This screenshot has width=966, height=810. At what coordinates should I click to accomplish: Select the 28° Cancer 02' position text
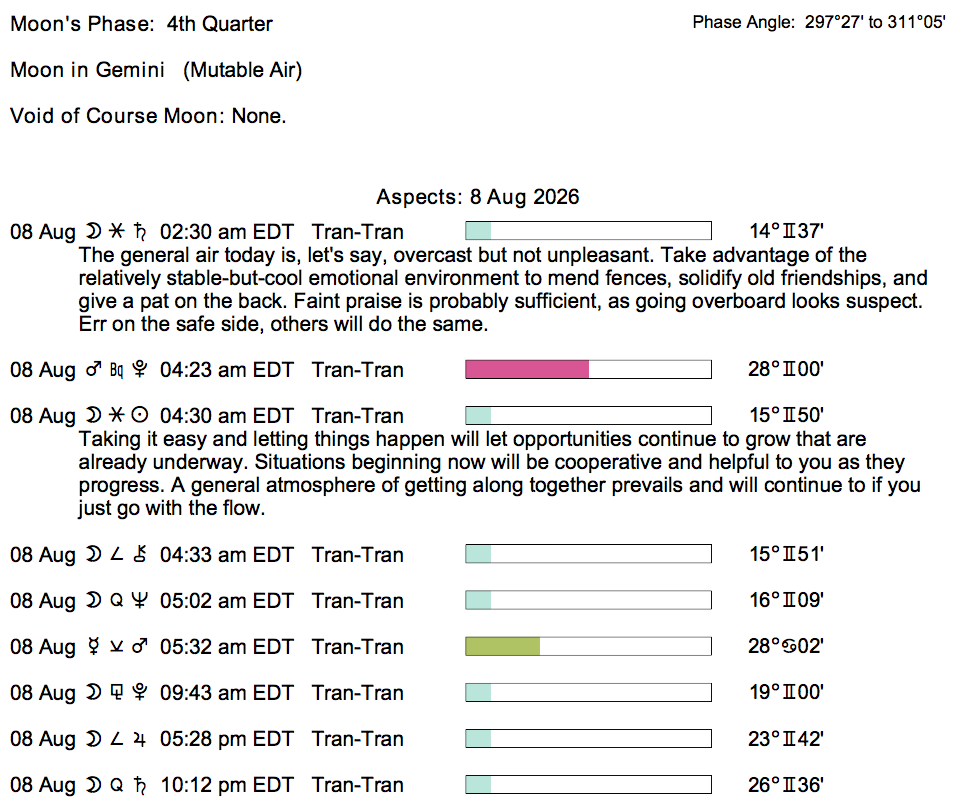coord(785,646)
